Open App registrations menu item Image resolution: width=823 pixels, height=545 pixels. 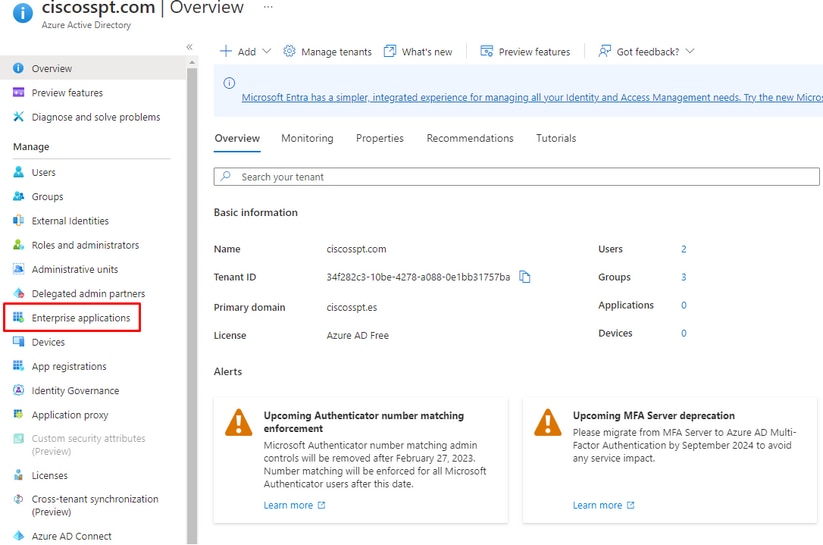69,366
